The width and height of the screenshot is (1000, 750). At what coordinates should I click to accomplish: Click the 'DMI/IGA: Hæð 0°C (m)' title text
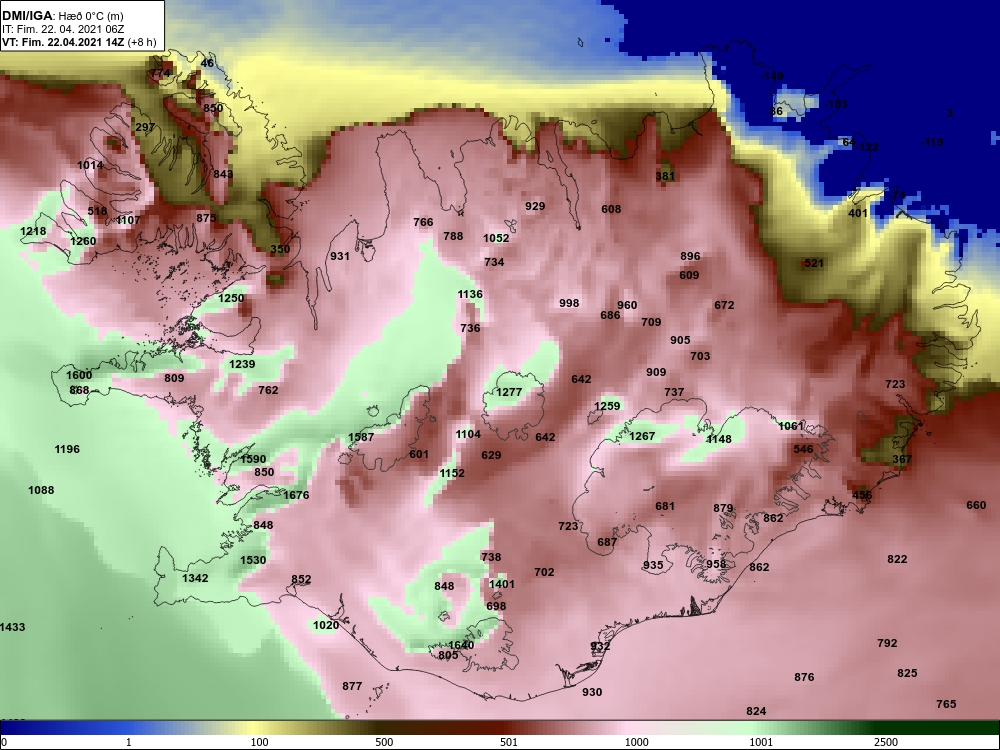pos(63,16)
